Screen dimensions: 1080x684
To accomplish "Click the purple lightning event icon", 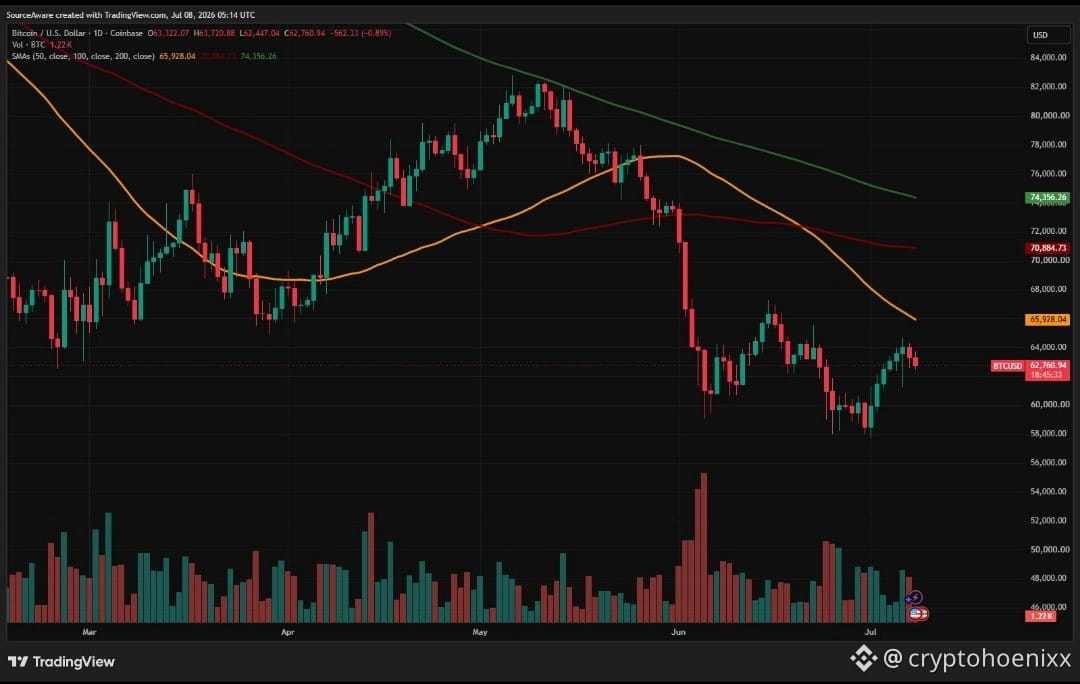I will click(915, 597).
